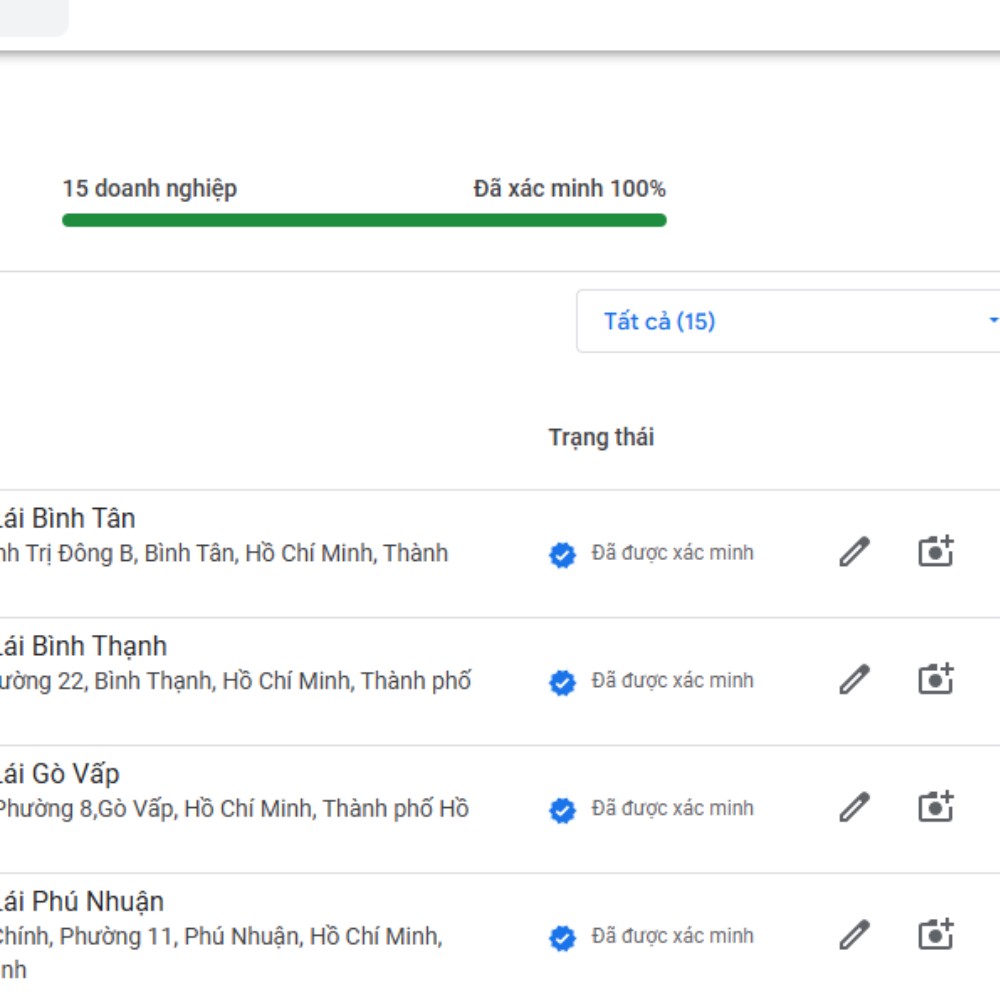The height and width of the screenshot is (1000, 1000).
Task: Click the green verification progress bar
Action: click(x=364, y=220)
